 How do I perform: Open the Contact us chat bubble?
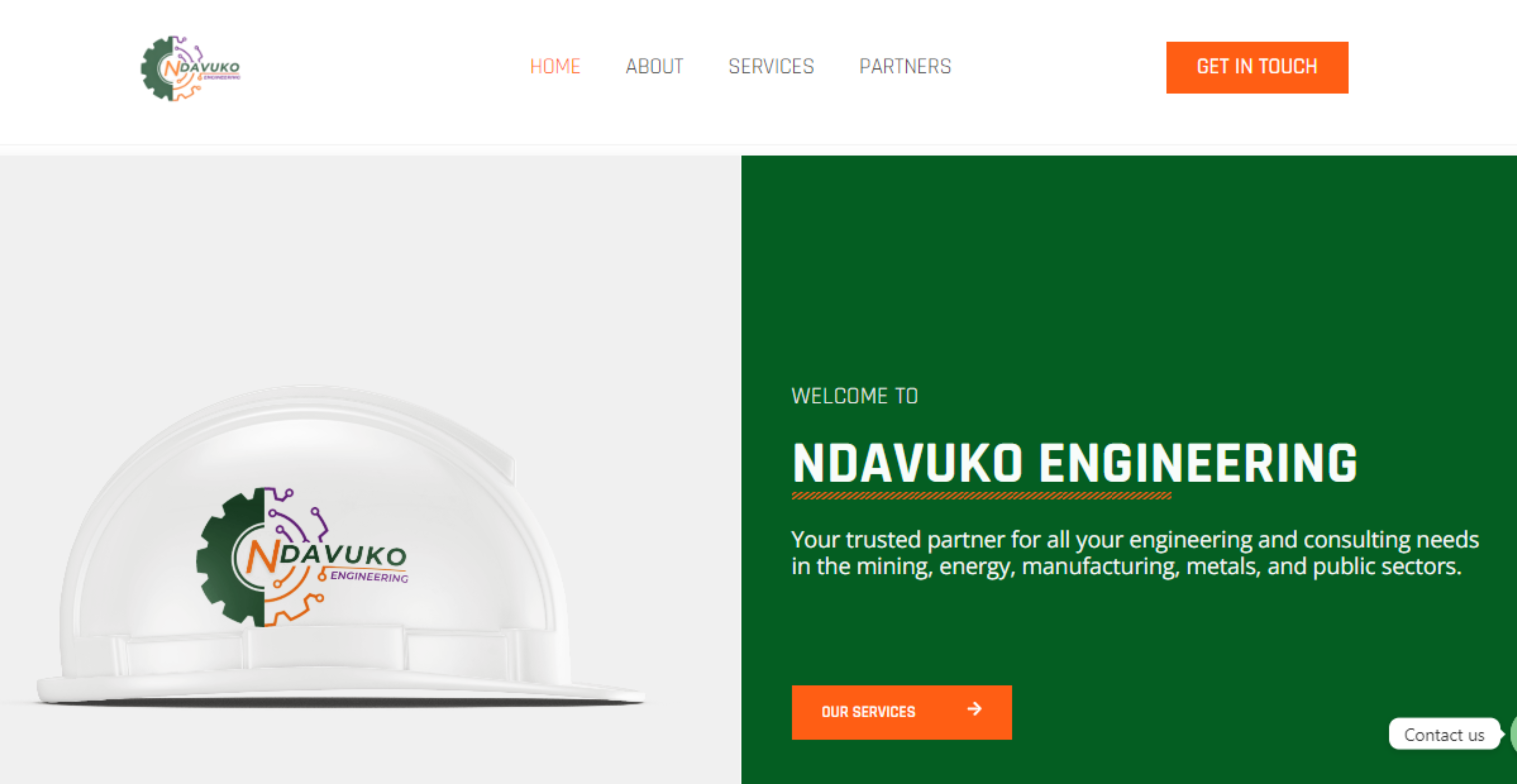pyautogui.click(x=1444, y=734)
